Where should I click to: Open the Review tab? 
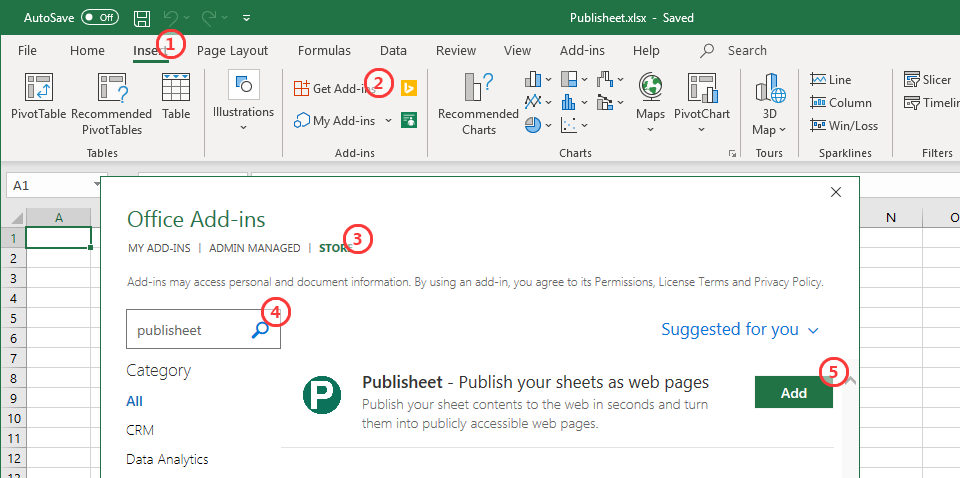(x=456, y=51)
